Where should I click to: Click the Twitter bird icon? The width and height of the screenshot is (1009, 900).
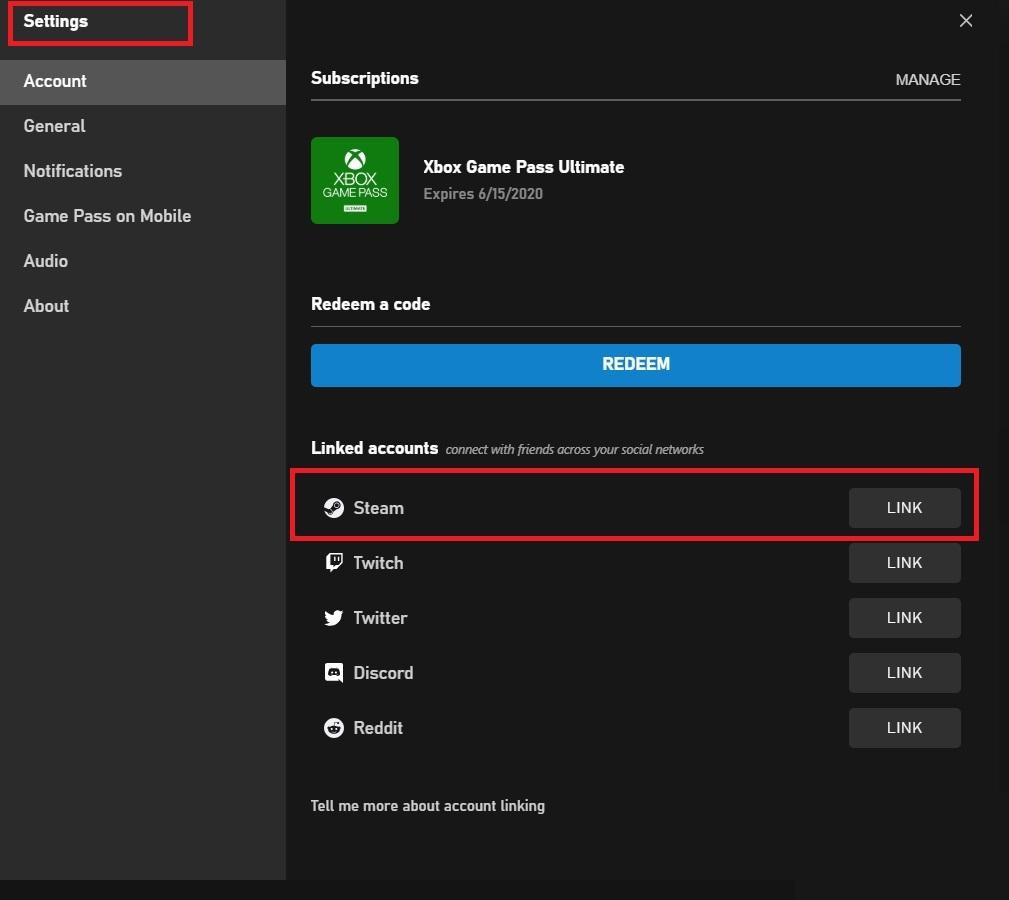333,618
